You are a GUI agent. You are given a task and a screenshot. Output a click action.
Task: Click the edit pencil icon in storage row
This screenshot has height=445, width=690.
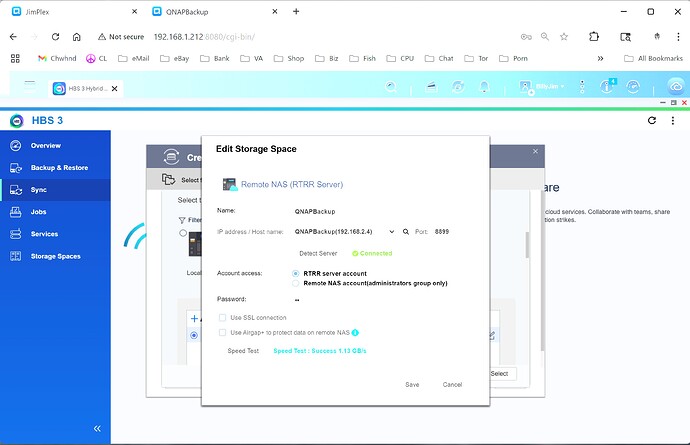click(492, 336)
